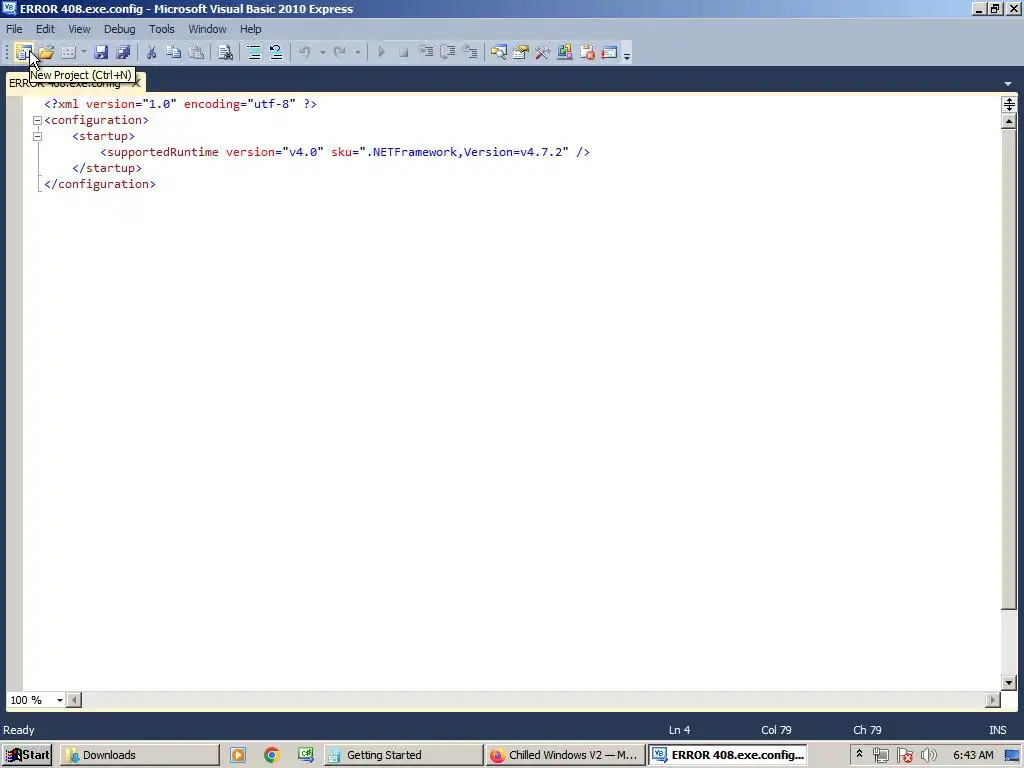Click the horizontal scrollbar left arrow

point(74,700)
